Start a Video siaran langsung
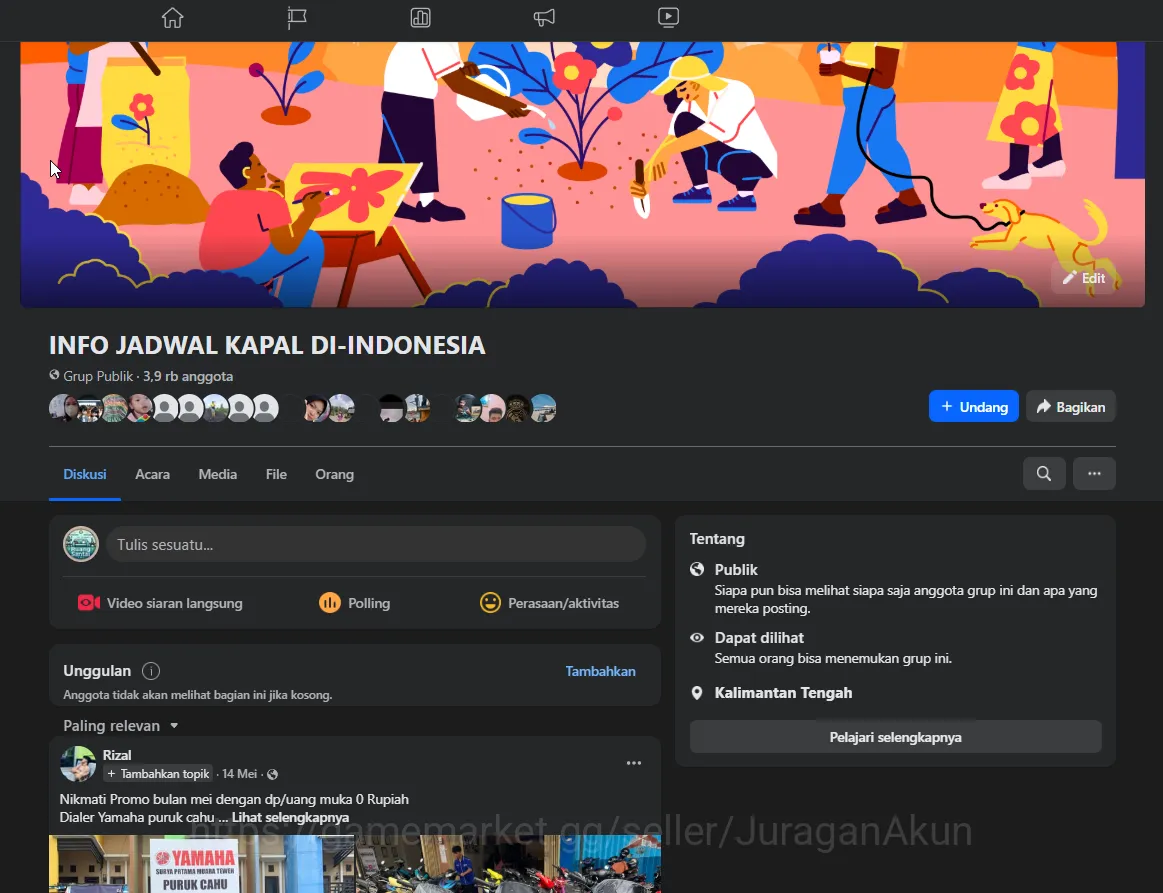Viewport: 1163px width, 893px height. coord(160,603)
